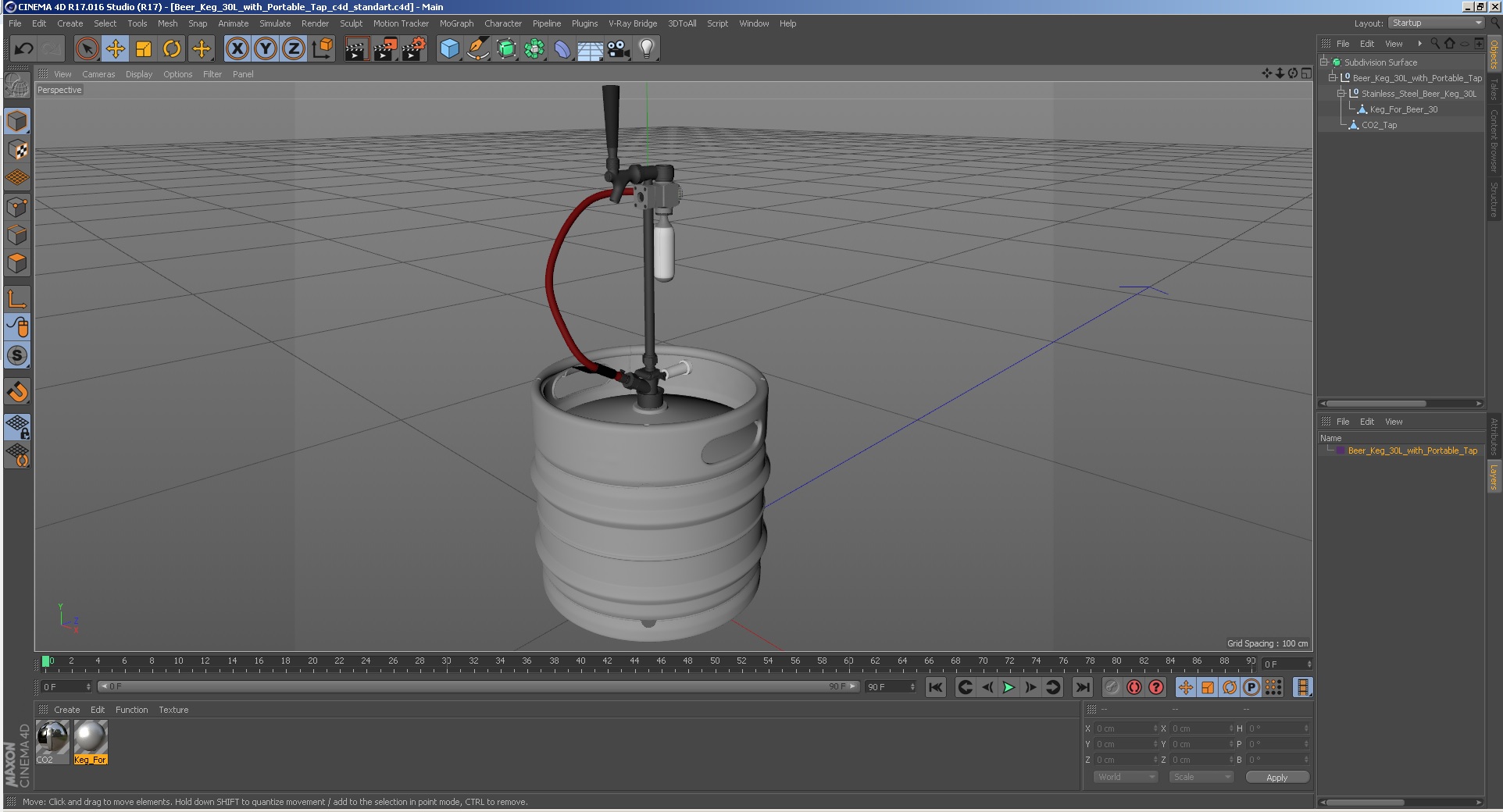Open the deformer objects icon
The width and height of the screenshot is (1503, 812).
pyautogui.click(x=562, y=49)
